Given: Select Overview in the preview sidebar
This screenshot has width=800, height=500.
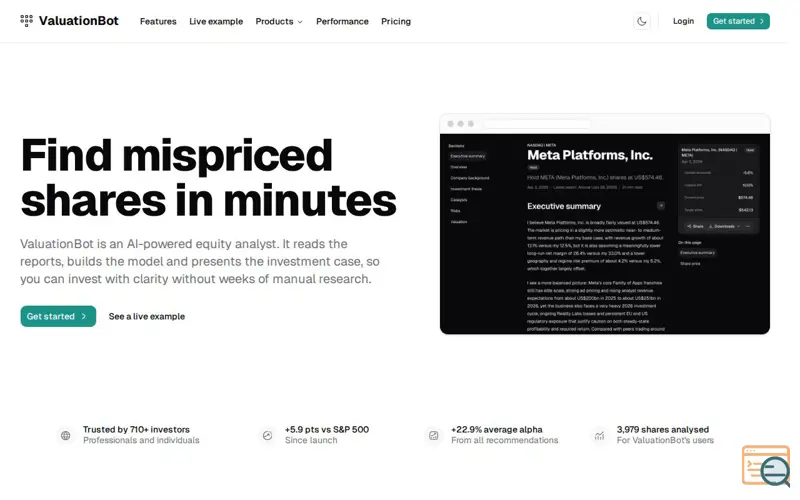Looking at the screenshot, I should click(x=458, y=167).
